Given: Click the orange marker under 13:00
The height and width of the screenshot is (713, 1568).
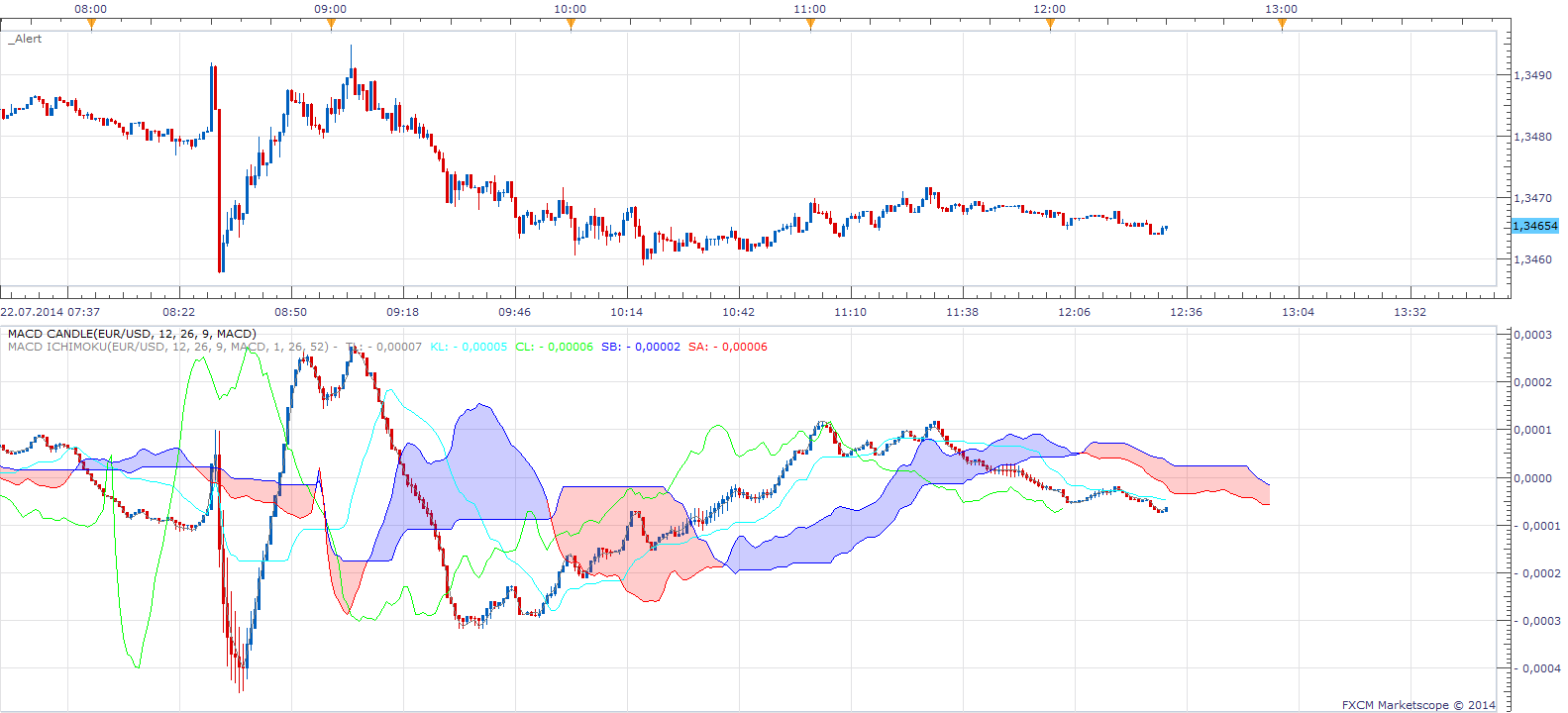Looking at the screenshot, I should pos(1282,25).
